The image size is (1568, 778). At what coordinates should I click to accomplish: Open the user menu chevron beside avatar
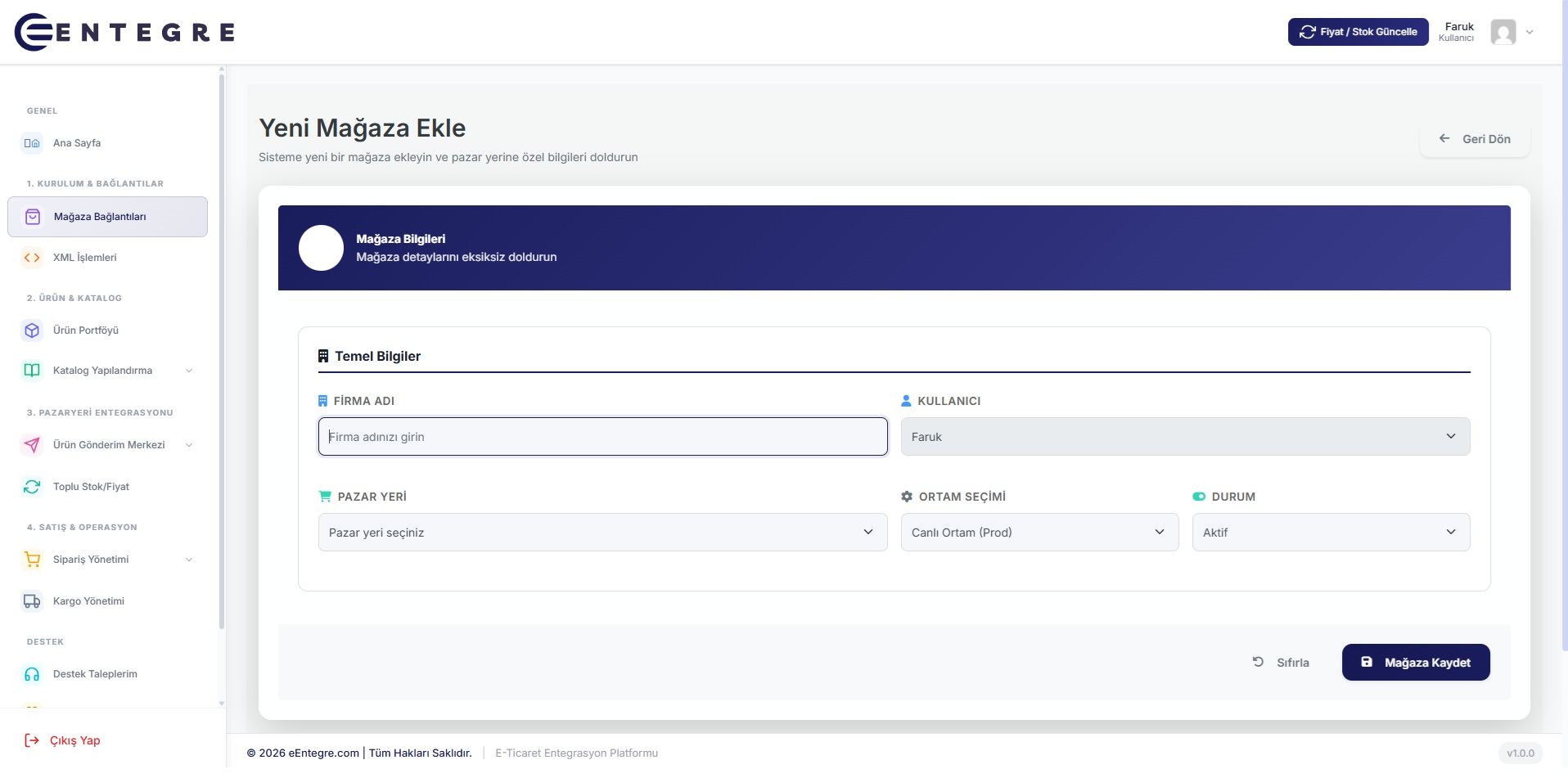click(1530, 32)
